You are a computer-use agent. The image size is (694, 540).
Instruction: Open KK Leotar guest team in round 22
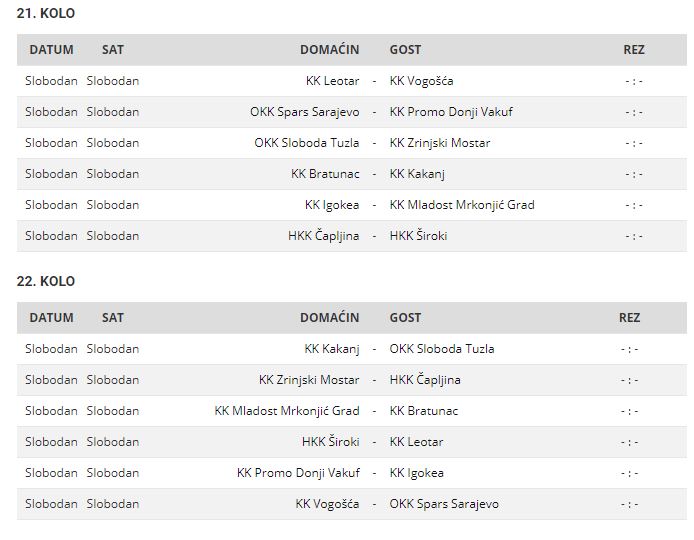pyautogui.click(x=416, y=442)
